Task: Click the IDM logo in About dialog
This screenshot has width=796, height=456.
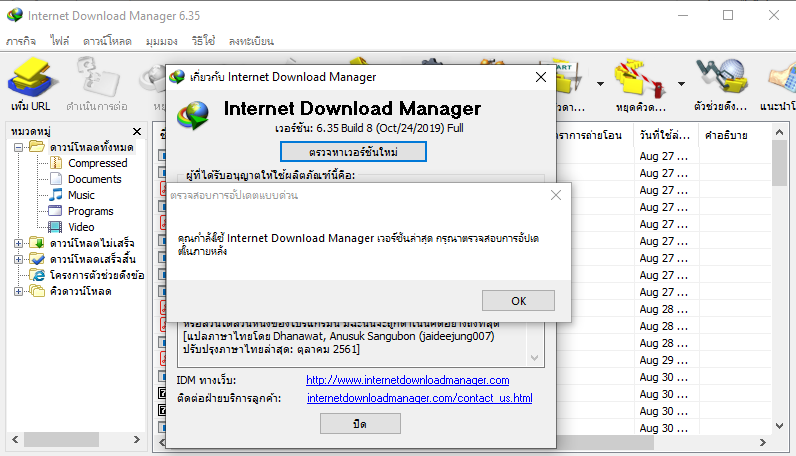Action: click(193, 116)
